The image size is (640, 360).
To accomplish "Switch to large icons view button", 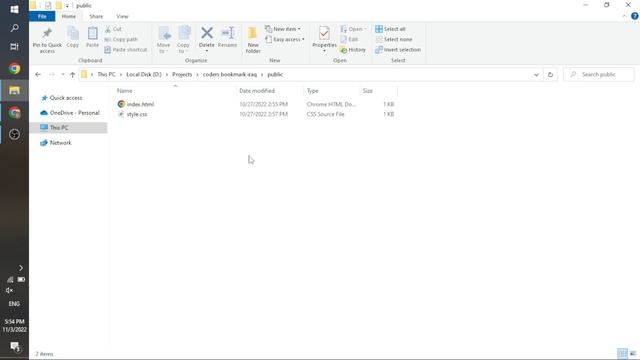I will click(633, 353).
